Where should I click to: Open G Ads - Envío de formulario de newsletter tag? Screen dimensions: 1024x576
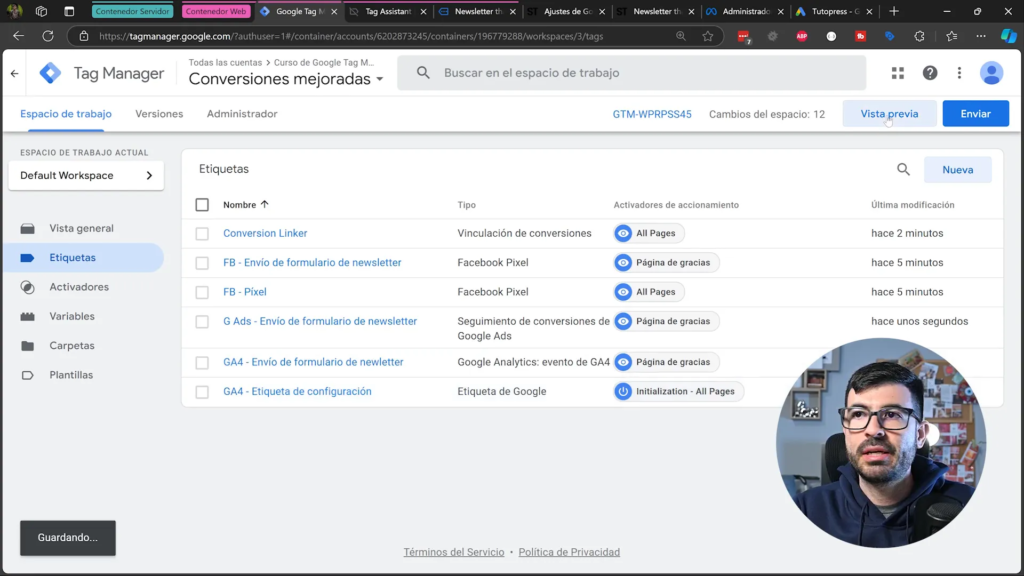320,321
